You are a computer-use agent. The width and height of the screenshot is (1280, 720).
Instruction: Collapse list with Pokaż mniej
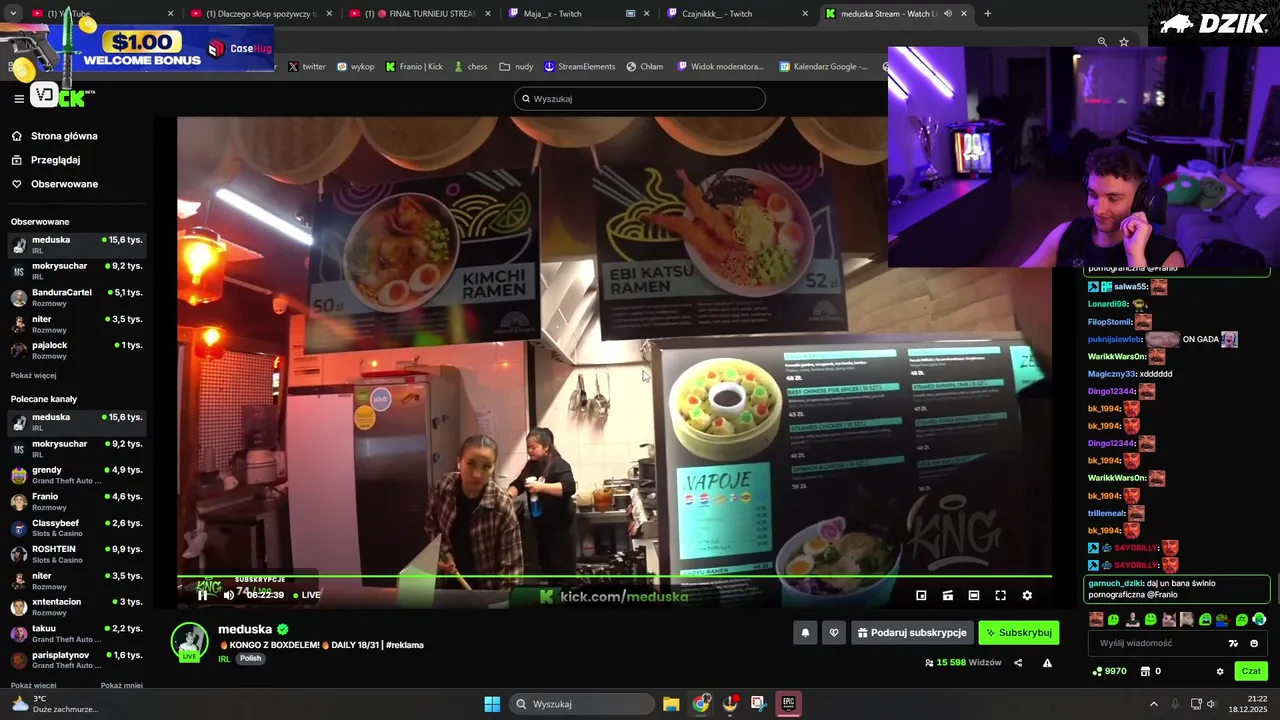point(122,686)
